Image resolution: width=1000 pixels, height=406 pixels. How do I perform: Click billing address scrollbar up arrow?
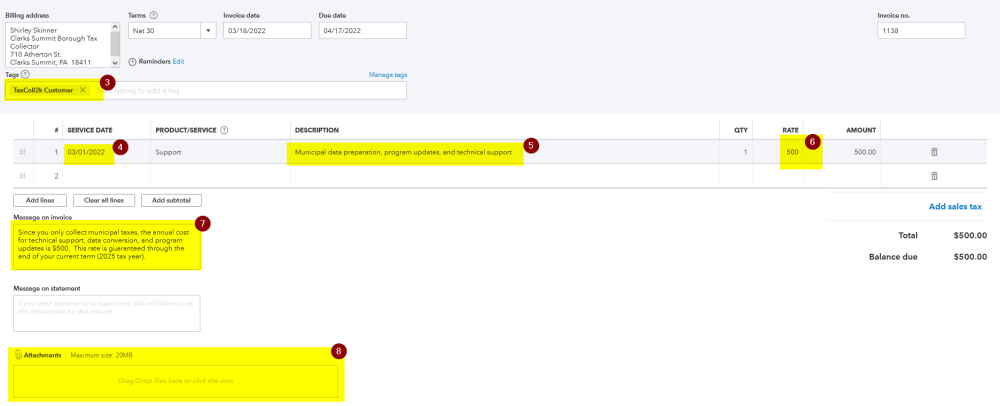[x=115, y=27]
